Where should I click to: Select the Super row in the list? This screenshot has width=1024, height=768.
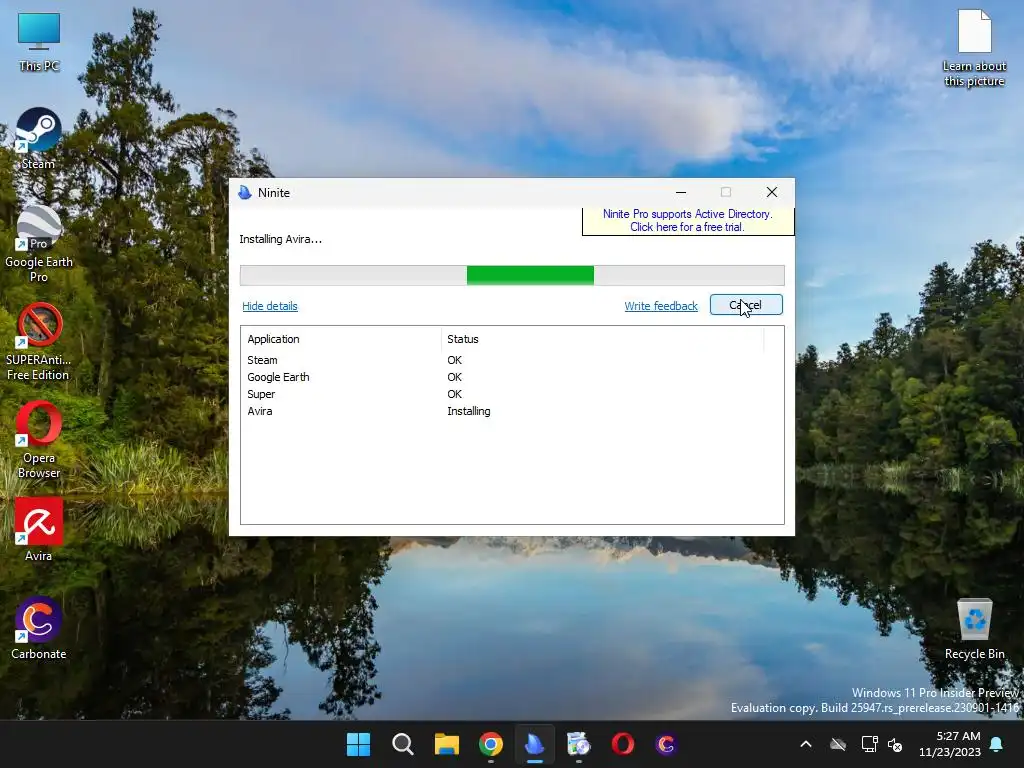(x=512, y=394)
